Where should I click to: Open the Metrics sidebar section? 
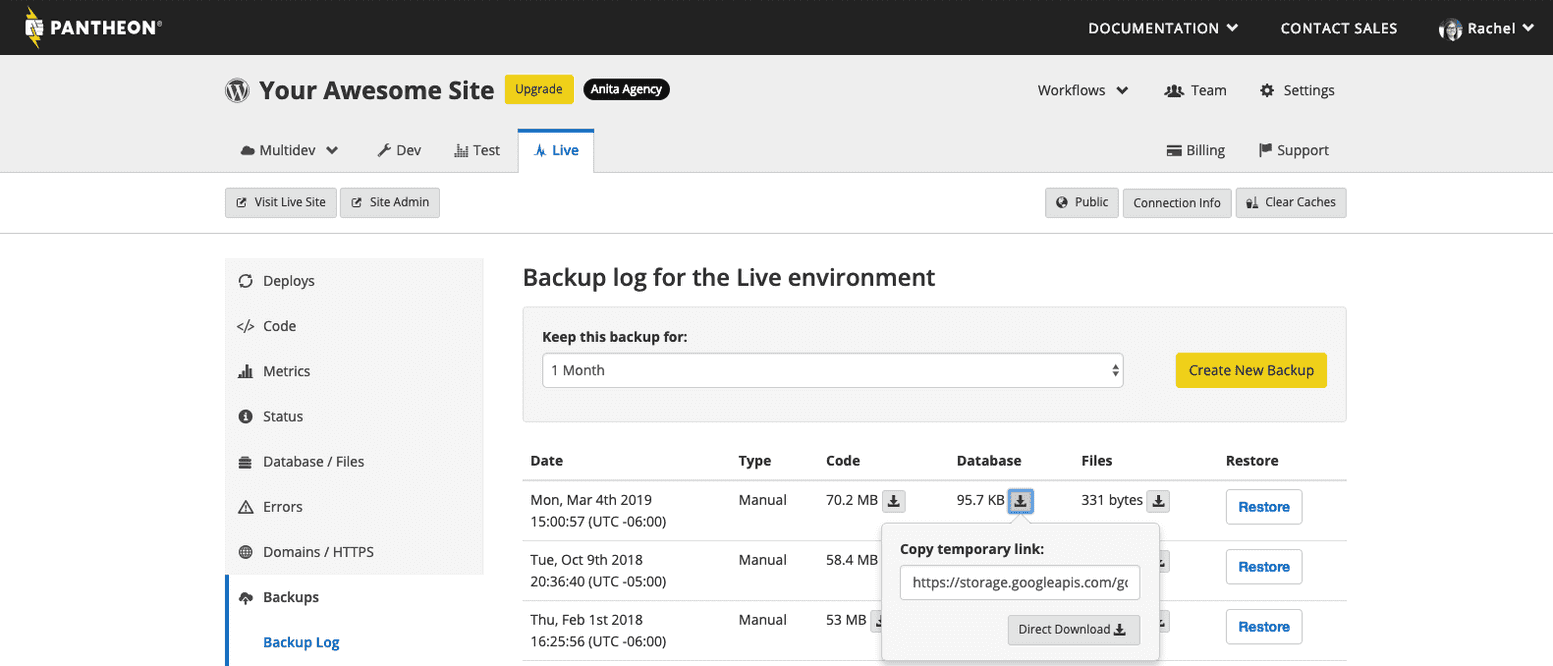coord(286,371)
